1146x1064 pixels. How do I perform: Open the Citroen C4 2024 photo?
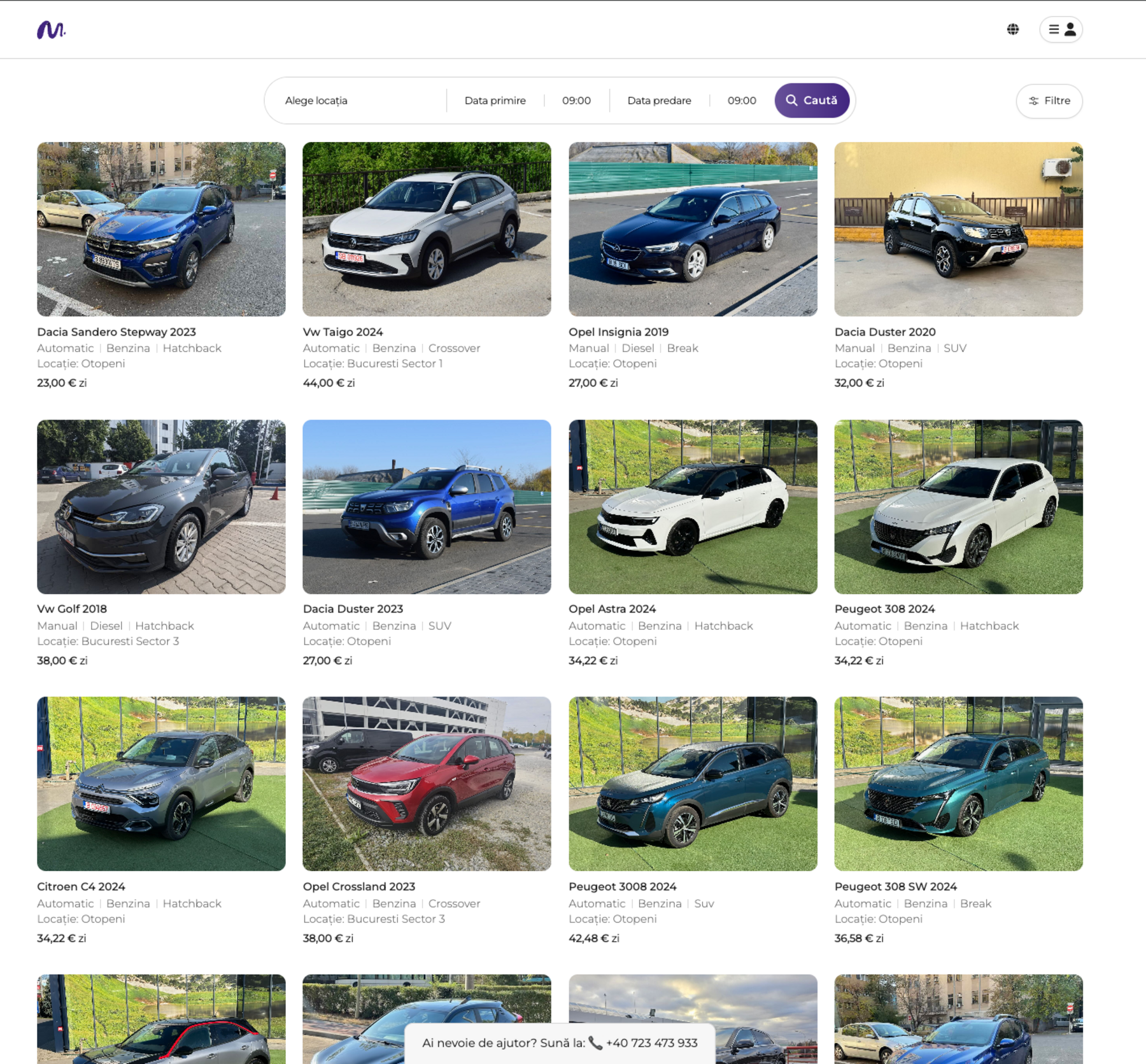click(x=161, y=784)
